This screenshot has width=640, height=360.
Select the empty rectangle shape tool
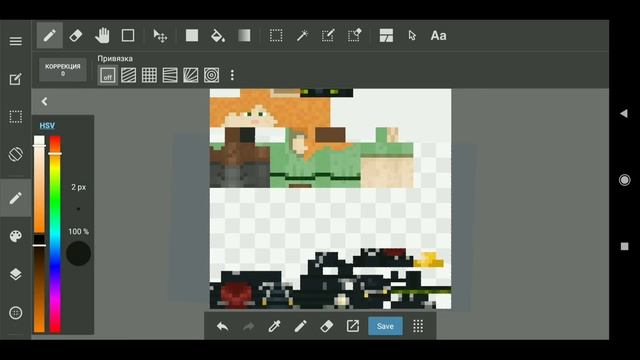tap(128, 36)
